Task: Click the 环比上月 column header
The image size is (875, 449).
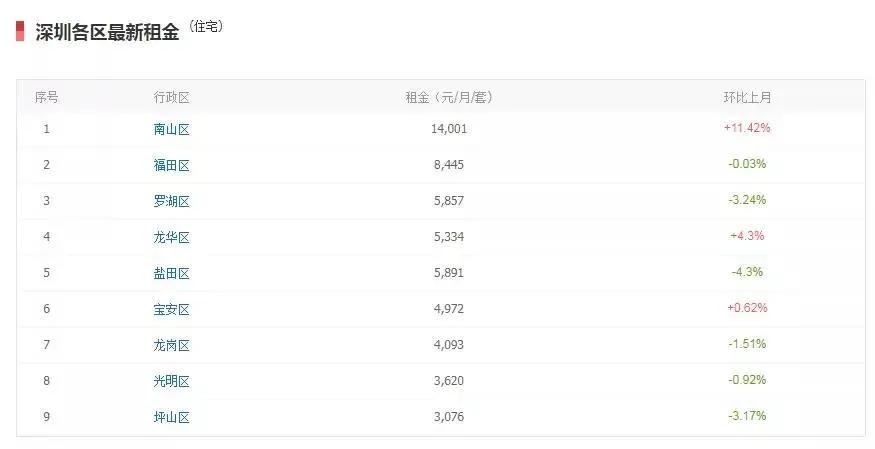Action: 747,97
